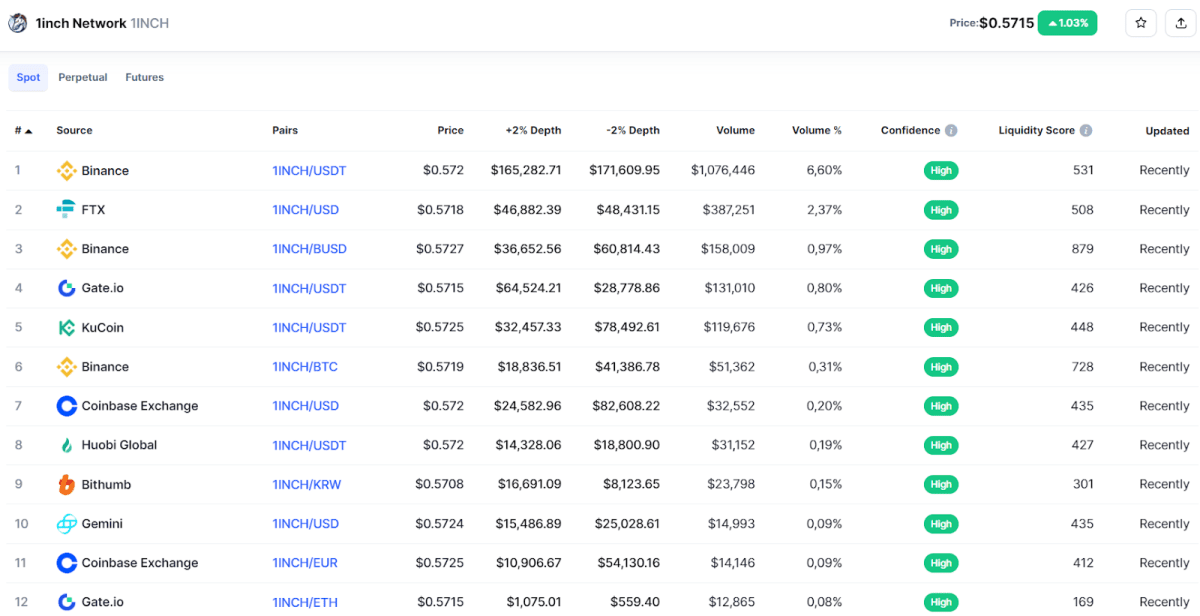1200x616 pixels.
Task: Click High confidence badge in KuCoin row
Action: (941, 327)
